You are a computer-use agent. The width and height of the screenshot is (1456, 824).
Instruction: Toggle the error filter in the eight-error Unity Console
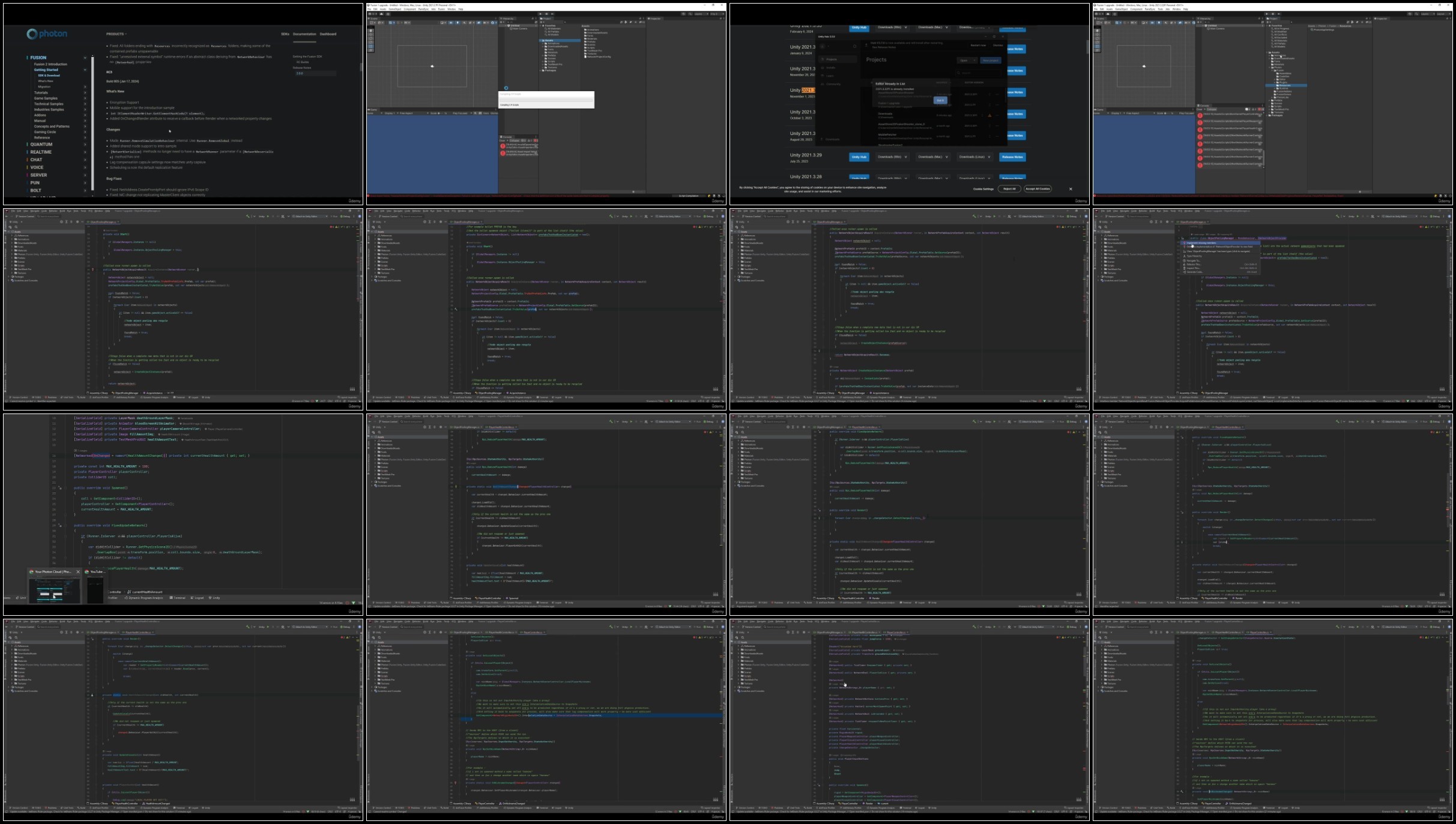pyautogui.click(x=1261, y=109)
